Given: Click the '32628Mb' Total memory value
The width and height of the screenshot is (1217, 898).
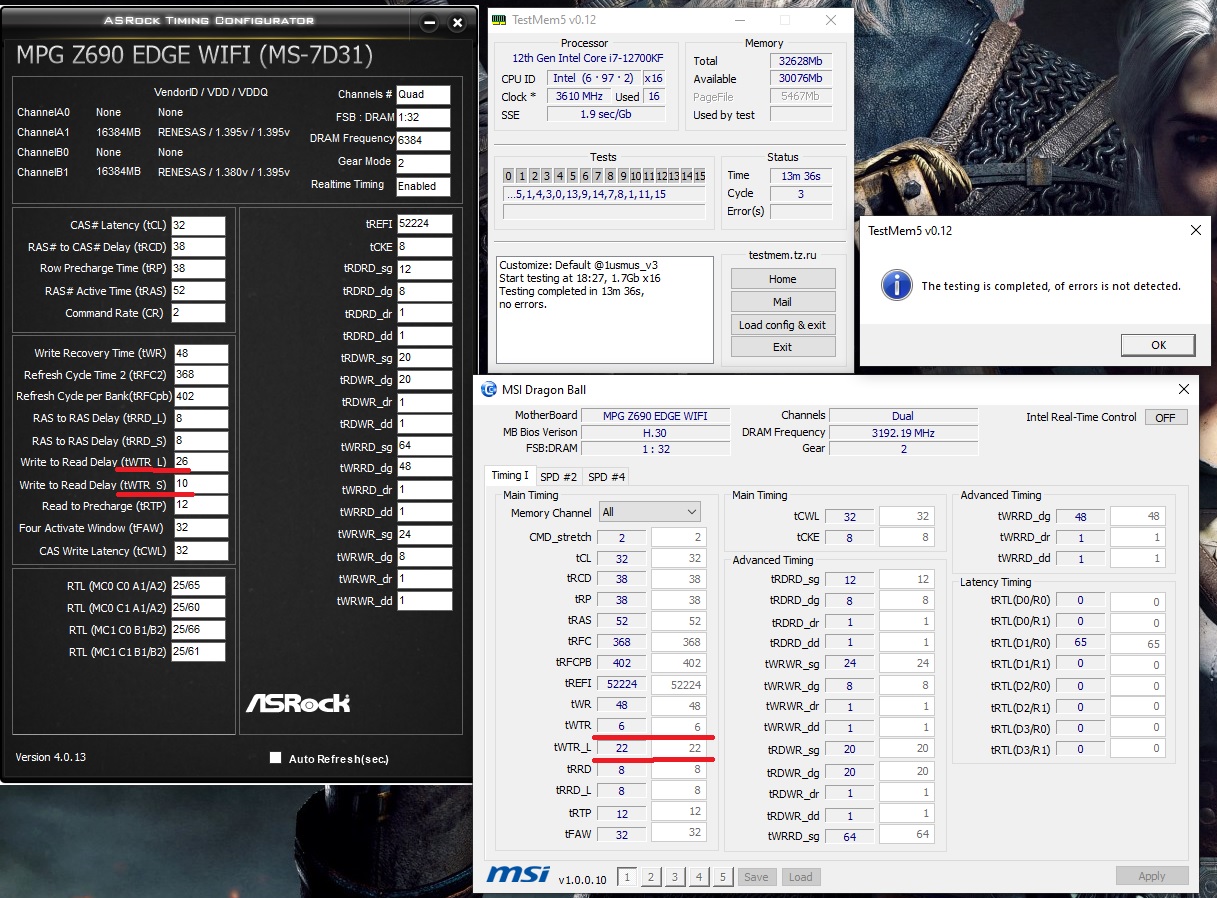Looking at the screenshot, I should pos(801,61).
